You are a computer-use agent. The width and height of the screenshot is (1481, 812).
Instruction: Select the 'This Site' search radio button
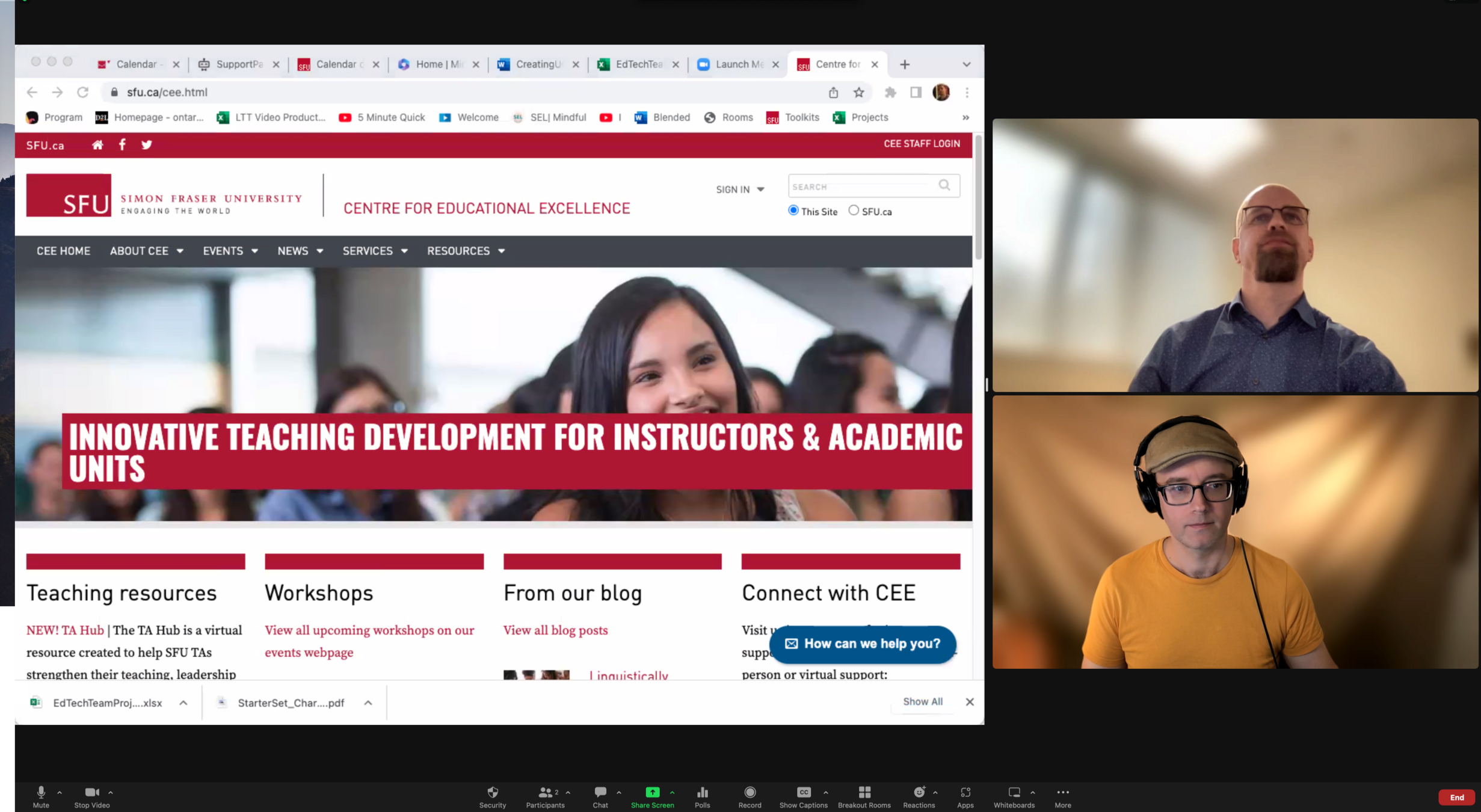pyautogui.click(x=793, y=211)
